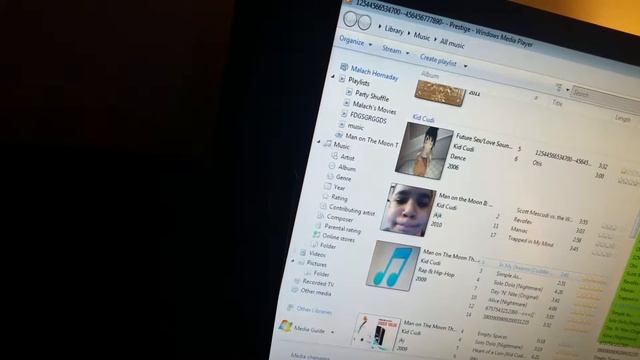Select the song 'Otis'
Viewport: 640px width, 360px height.
point(537,163)
